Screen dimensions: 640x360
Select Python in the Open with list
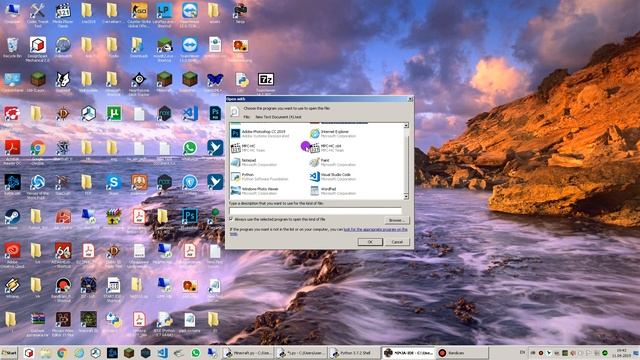tap(260, 177)
